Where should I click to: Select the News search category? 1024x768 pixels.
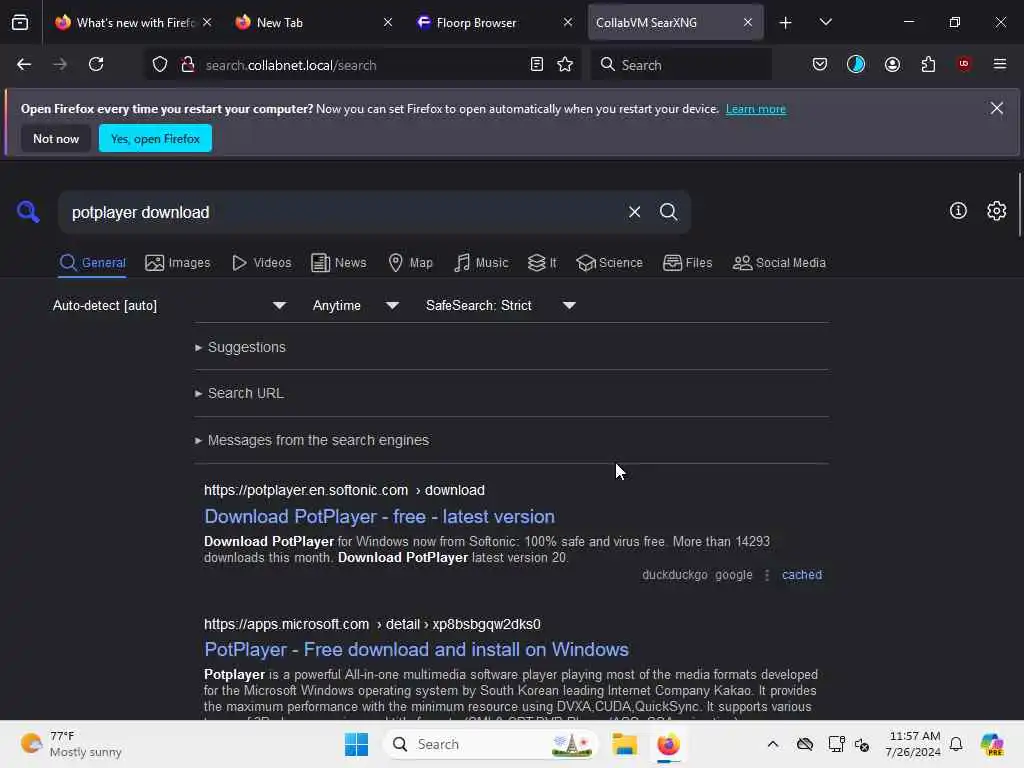(x=338, y=263)
